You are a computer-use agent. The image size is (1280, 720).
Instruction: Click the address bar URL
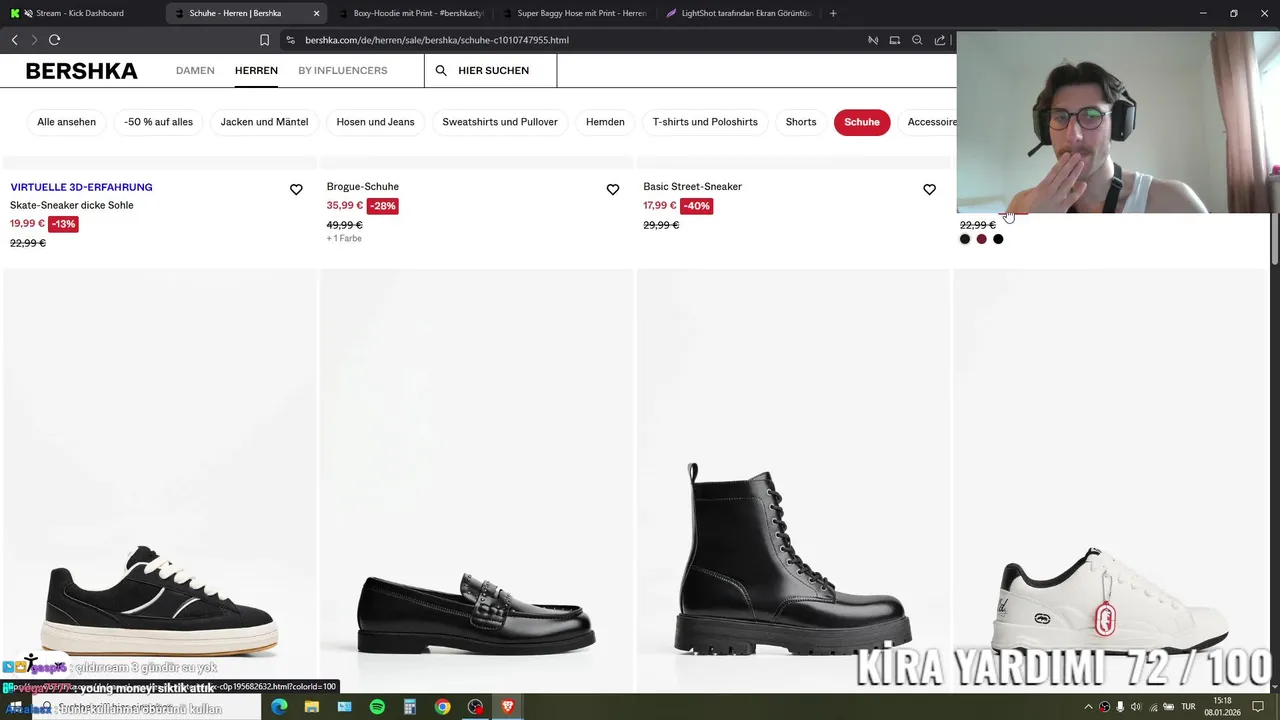[437, 40]
